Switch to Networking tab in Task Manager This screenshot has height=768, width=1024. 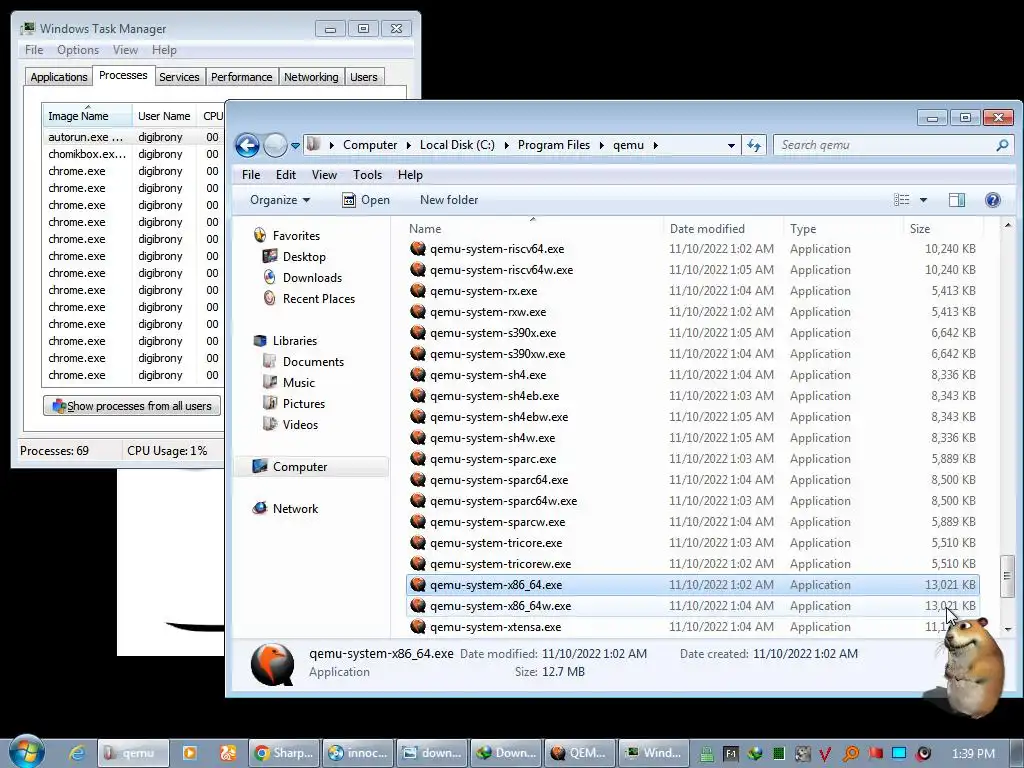point(311,77)
